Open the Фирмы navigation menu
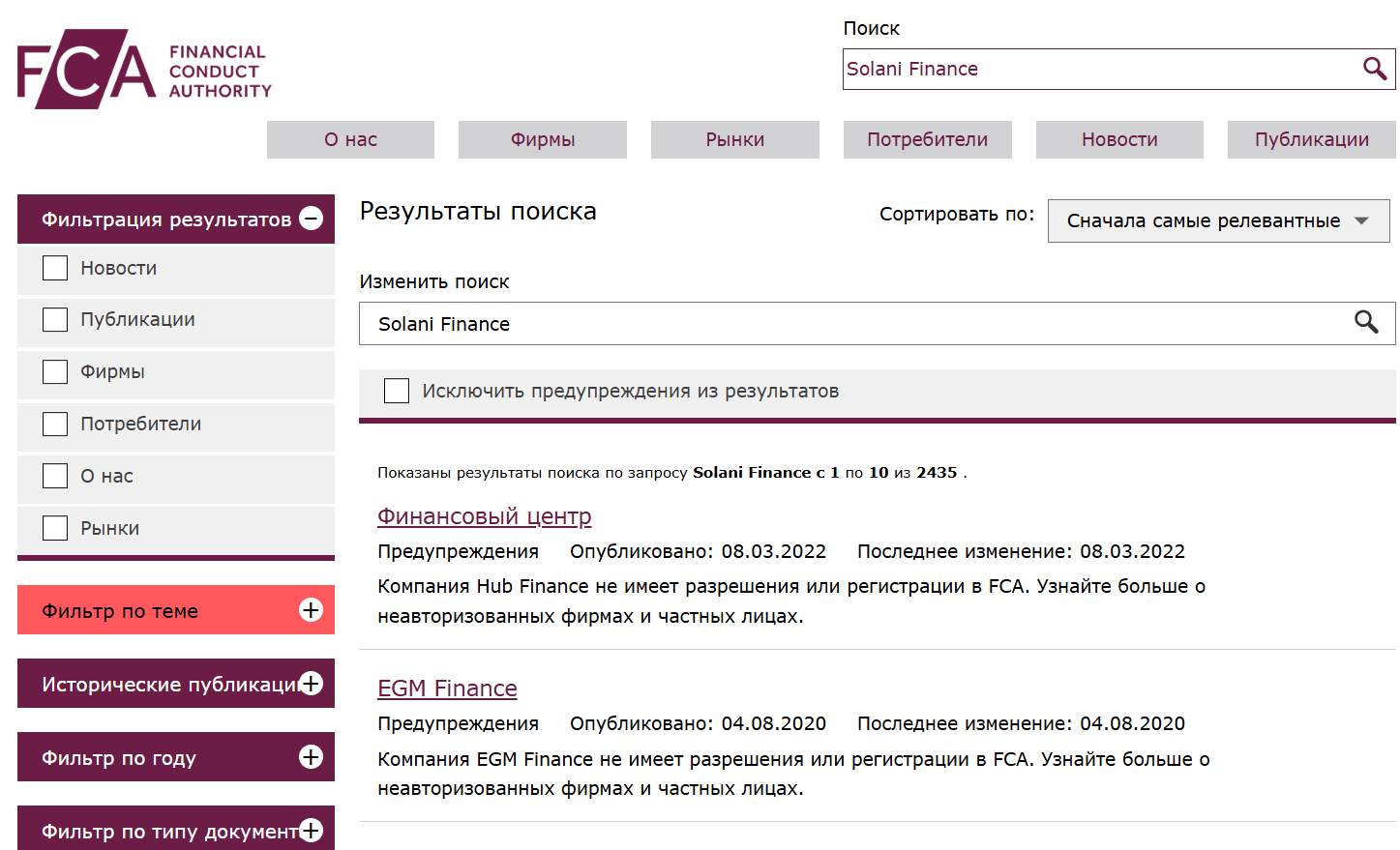 (x=542, y=139)
